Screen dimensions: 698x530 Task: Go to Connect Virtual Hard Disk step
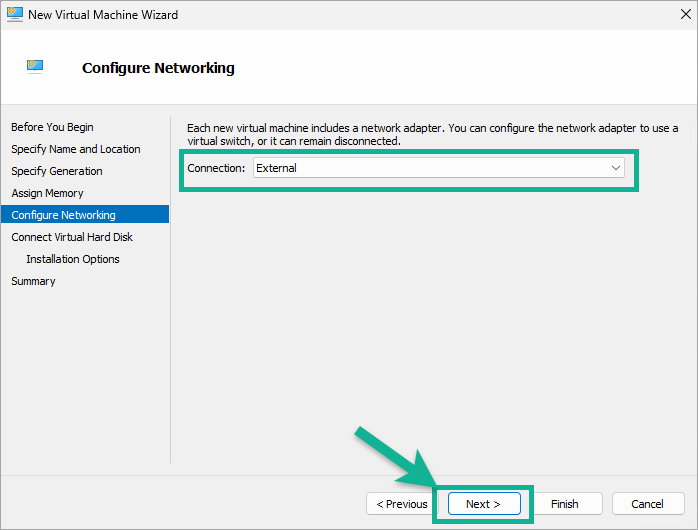[x=72, y=237]
